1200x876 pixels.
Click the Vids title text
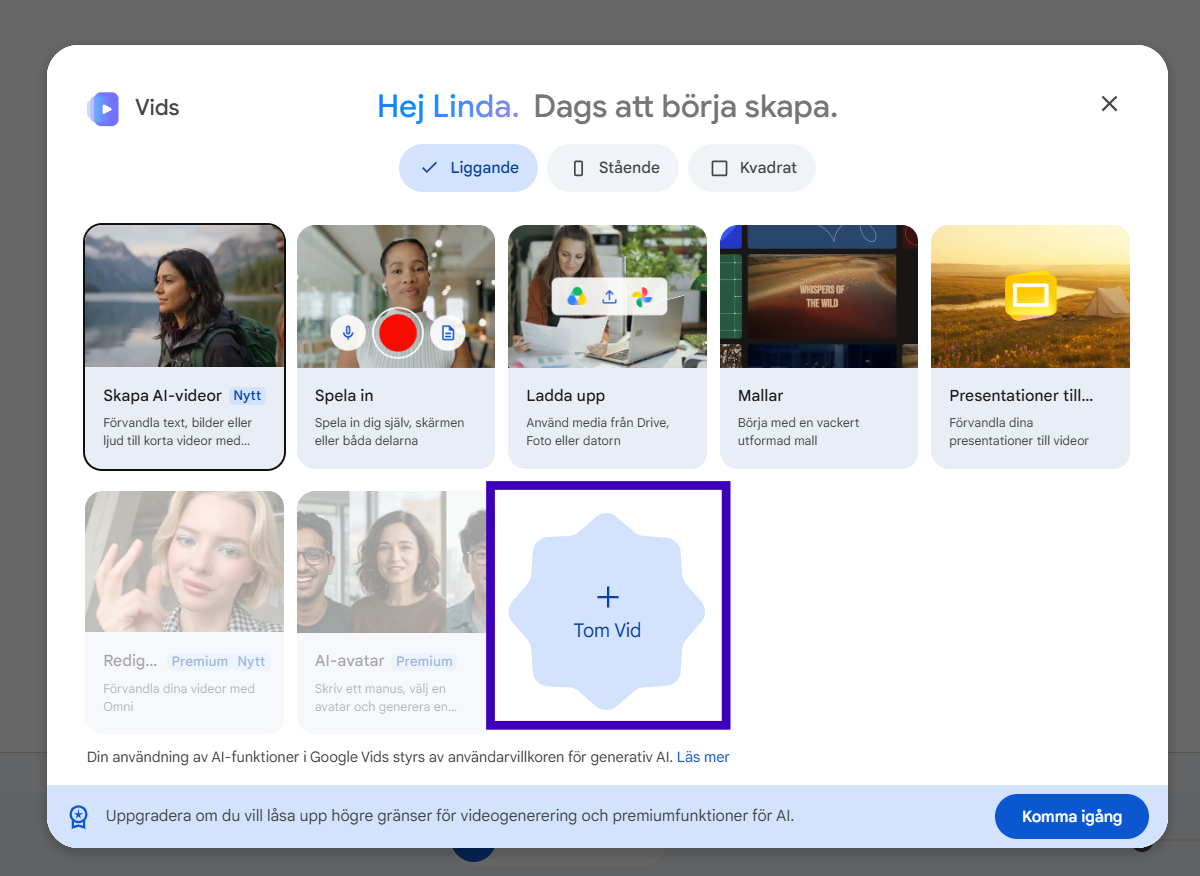tap(157, 108)
